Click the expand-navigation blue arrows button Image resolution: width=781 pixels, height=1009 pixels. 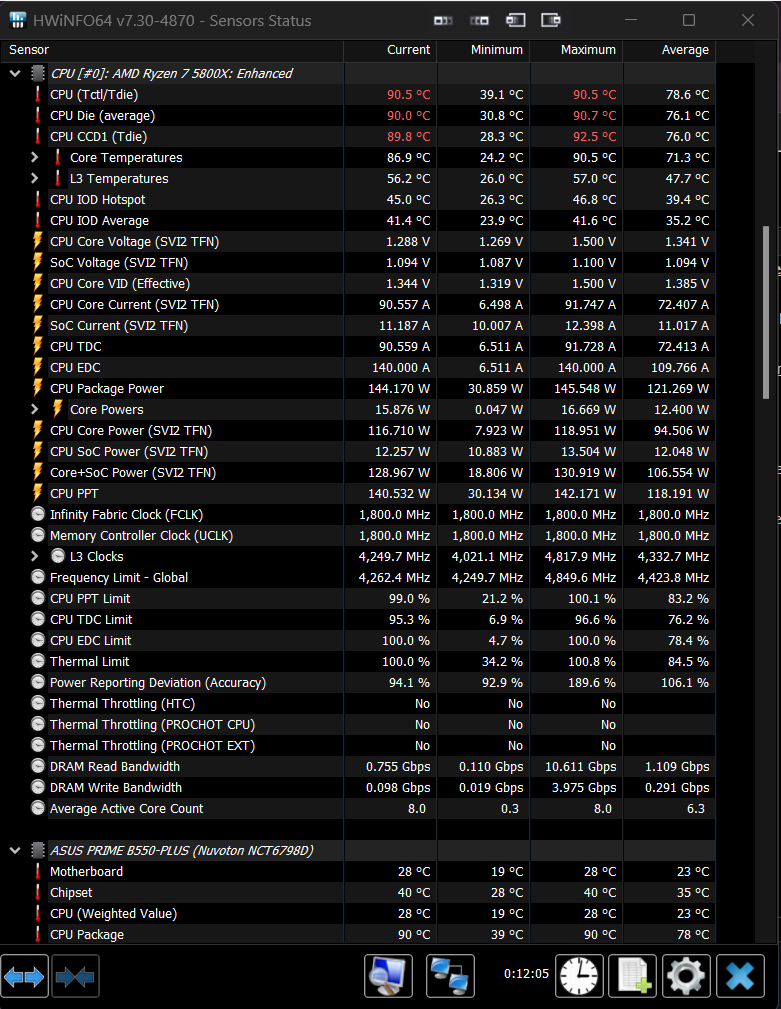click(24, 977)
